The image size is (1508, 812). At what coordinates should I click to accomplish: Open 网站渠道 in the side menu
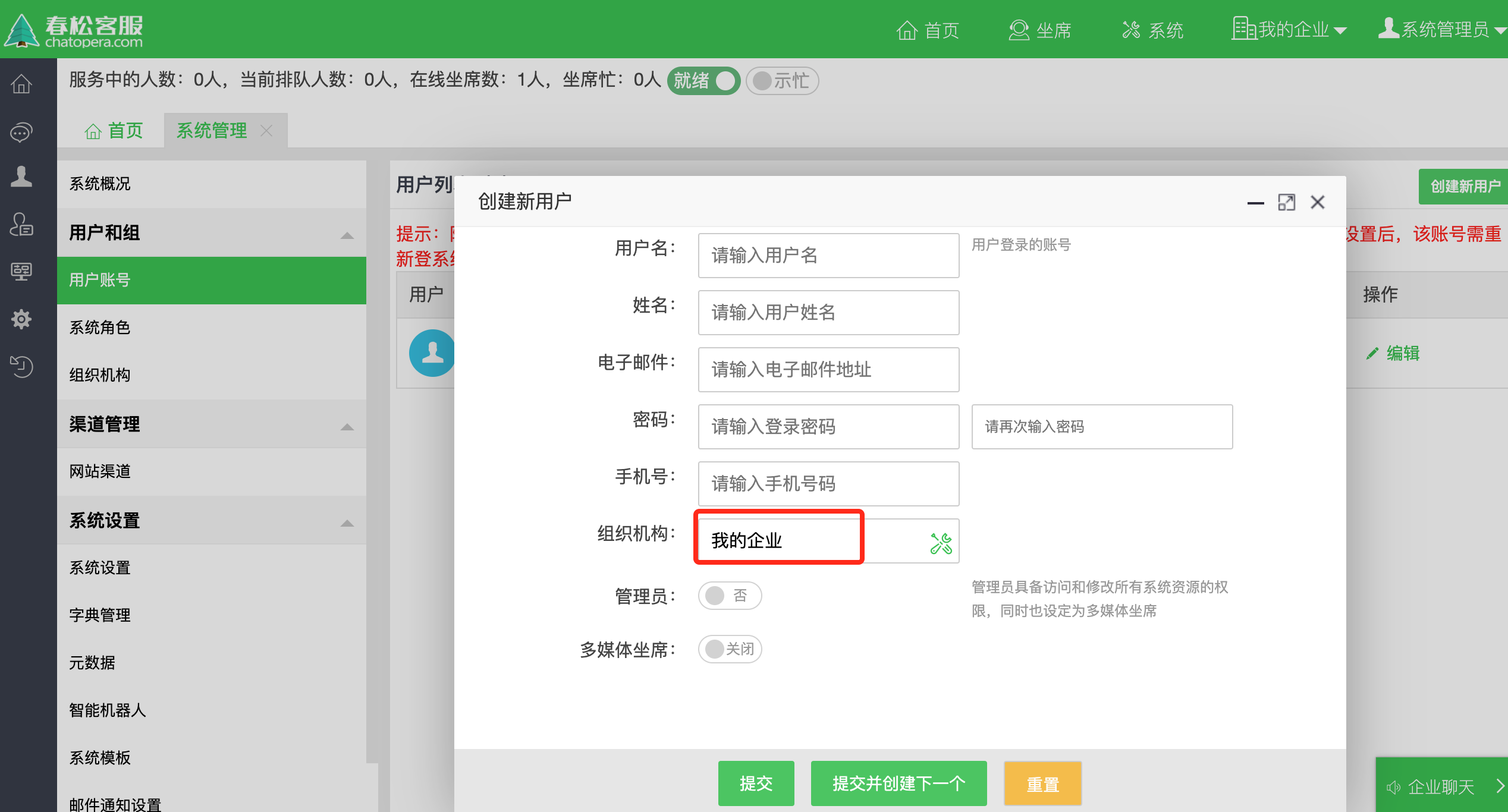point(211,471)
